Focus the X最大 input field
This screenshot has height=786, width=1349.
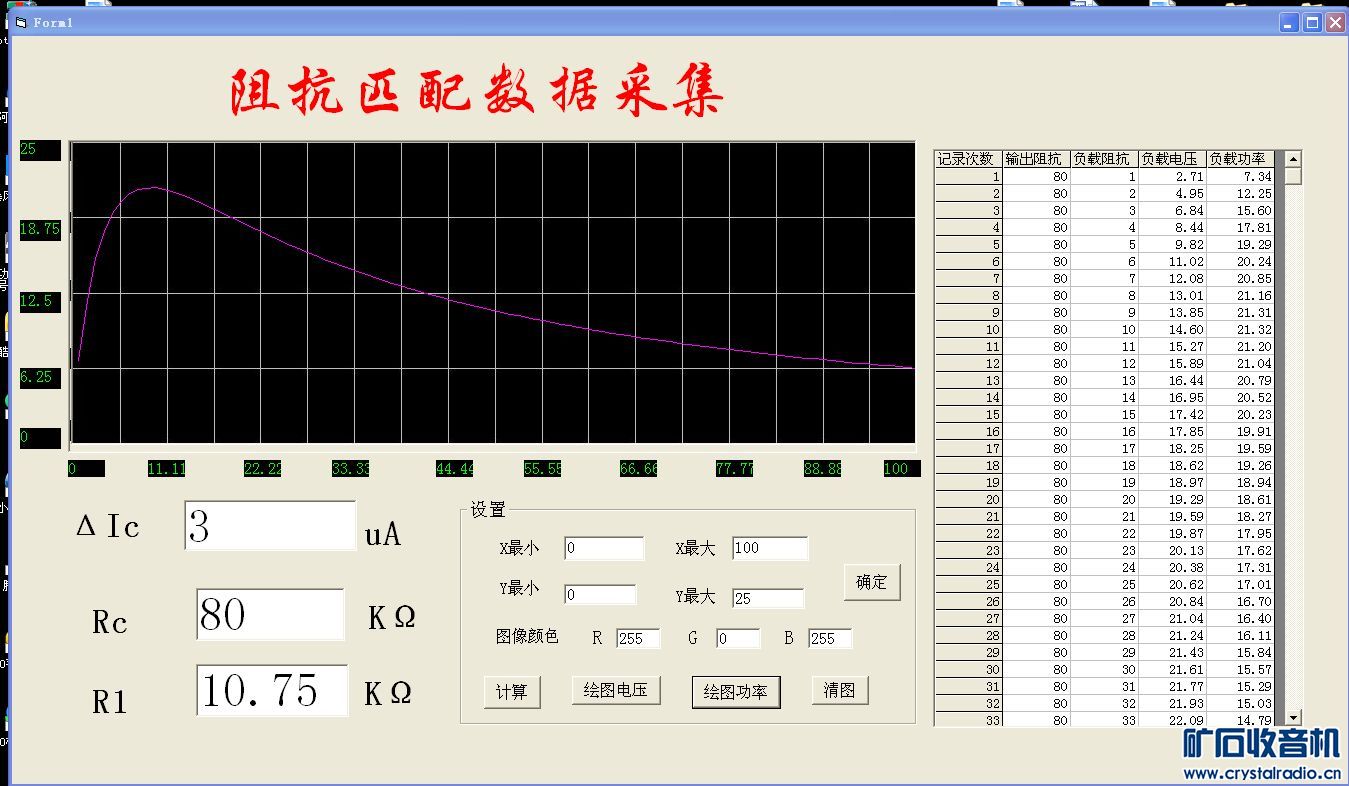click(769, 548)
